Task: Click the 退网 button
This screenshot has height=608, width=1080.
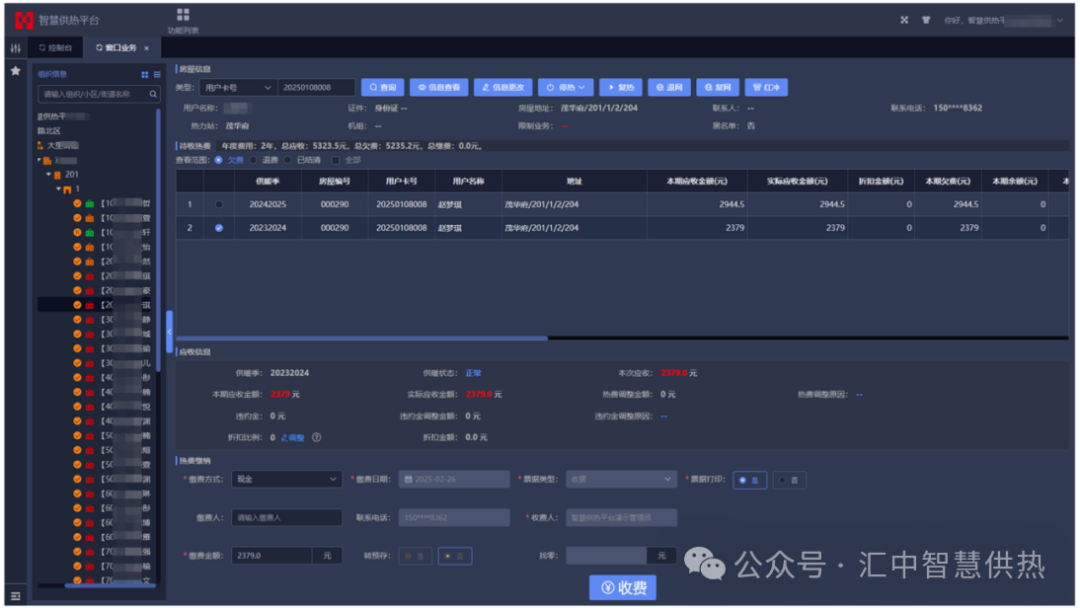Action: pos(669,87)
